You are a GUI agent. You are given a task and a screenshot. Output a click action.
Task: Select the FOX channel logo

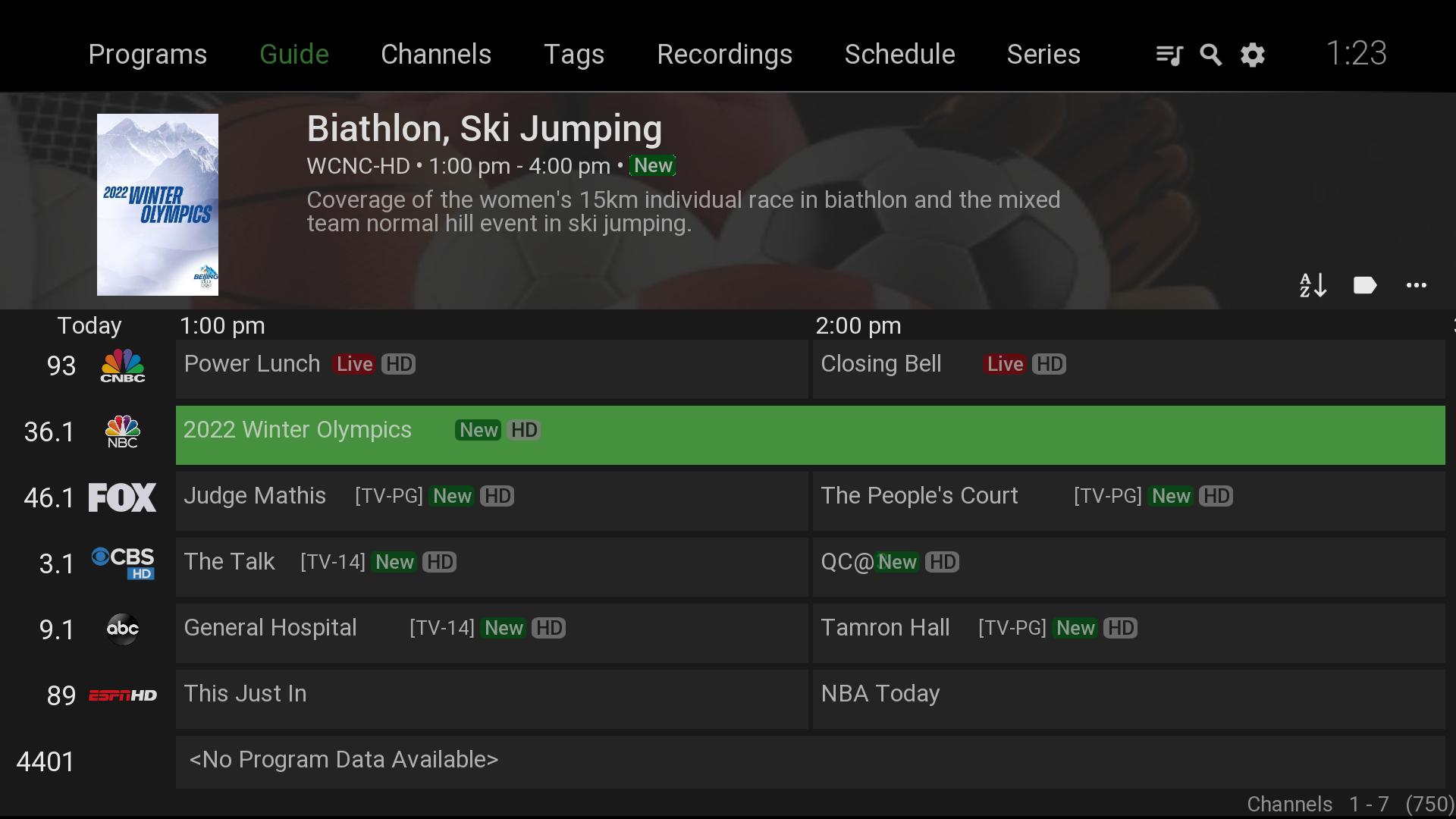(123, 497)
